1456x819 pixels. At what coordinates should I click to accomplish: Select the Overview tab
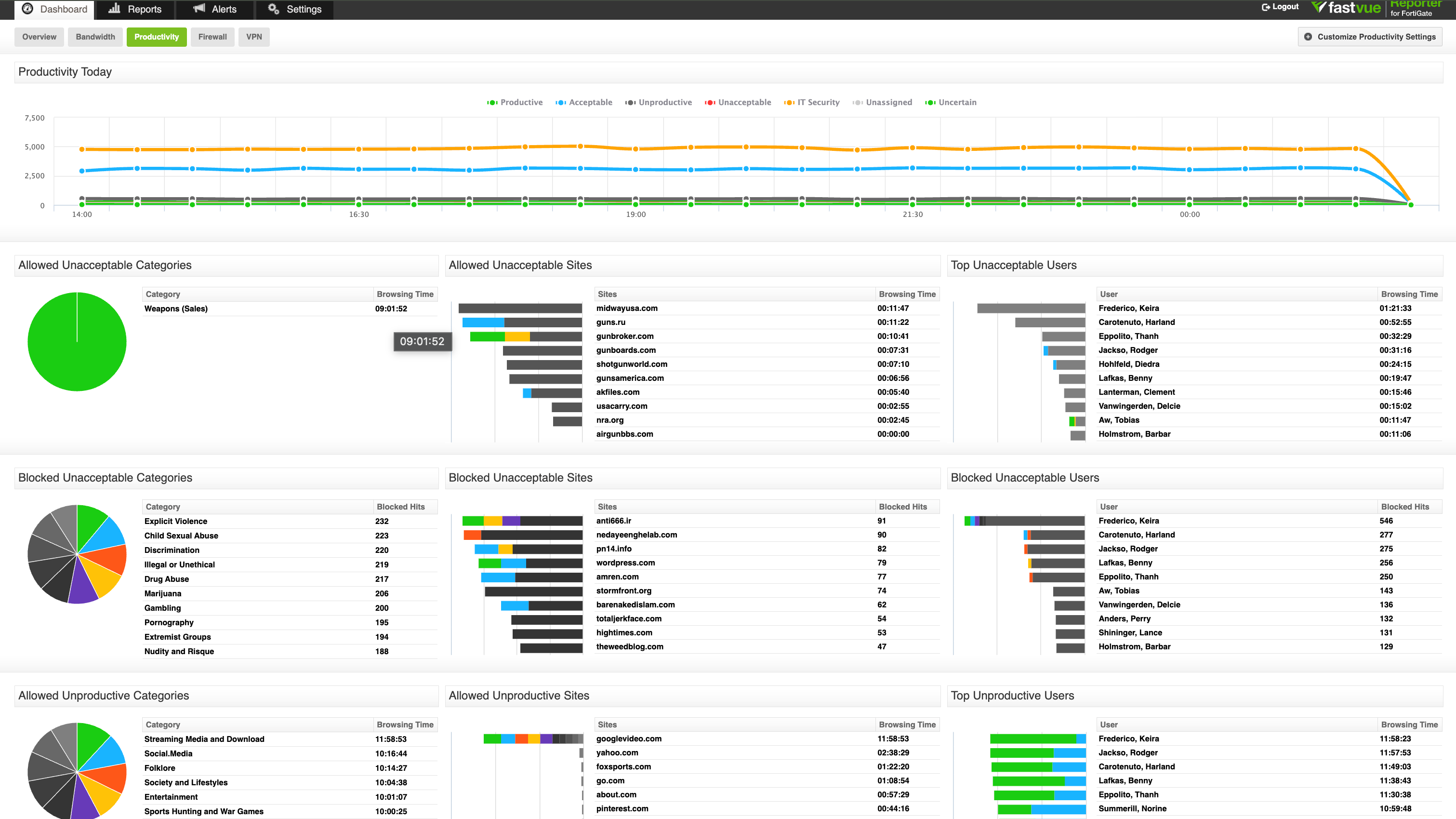point(39,36)
